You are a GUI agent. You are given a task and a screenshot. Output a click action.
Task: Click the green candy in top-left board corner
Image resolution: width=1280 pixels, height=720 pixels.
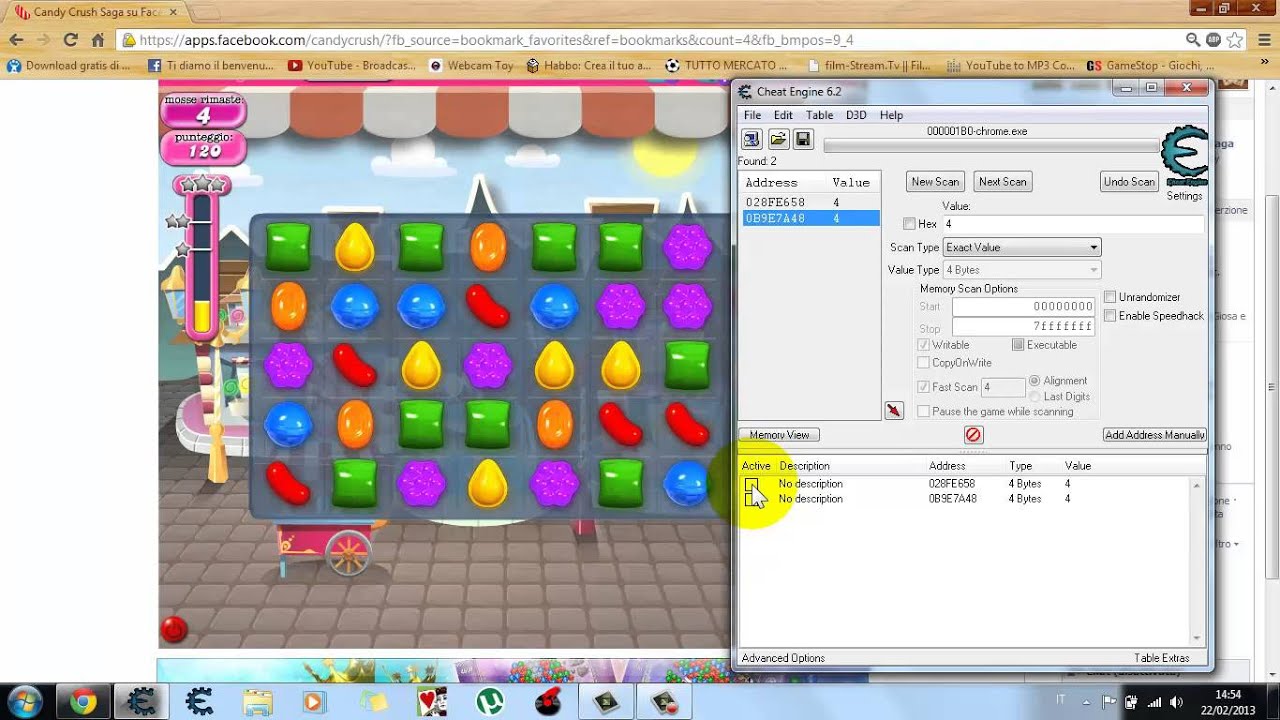288,247
